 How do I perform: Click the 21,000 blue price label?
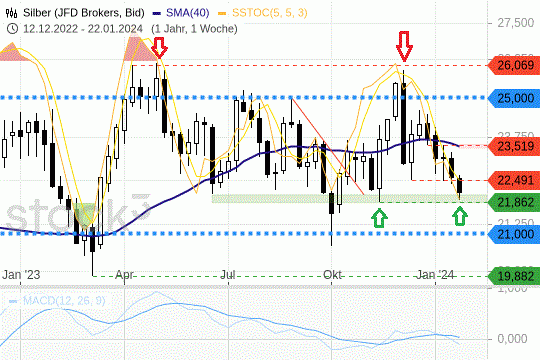point(514,234)
